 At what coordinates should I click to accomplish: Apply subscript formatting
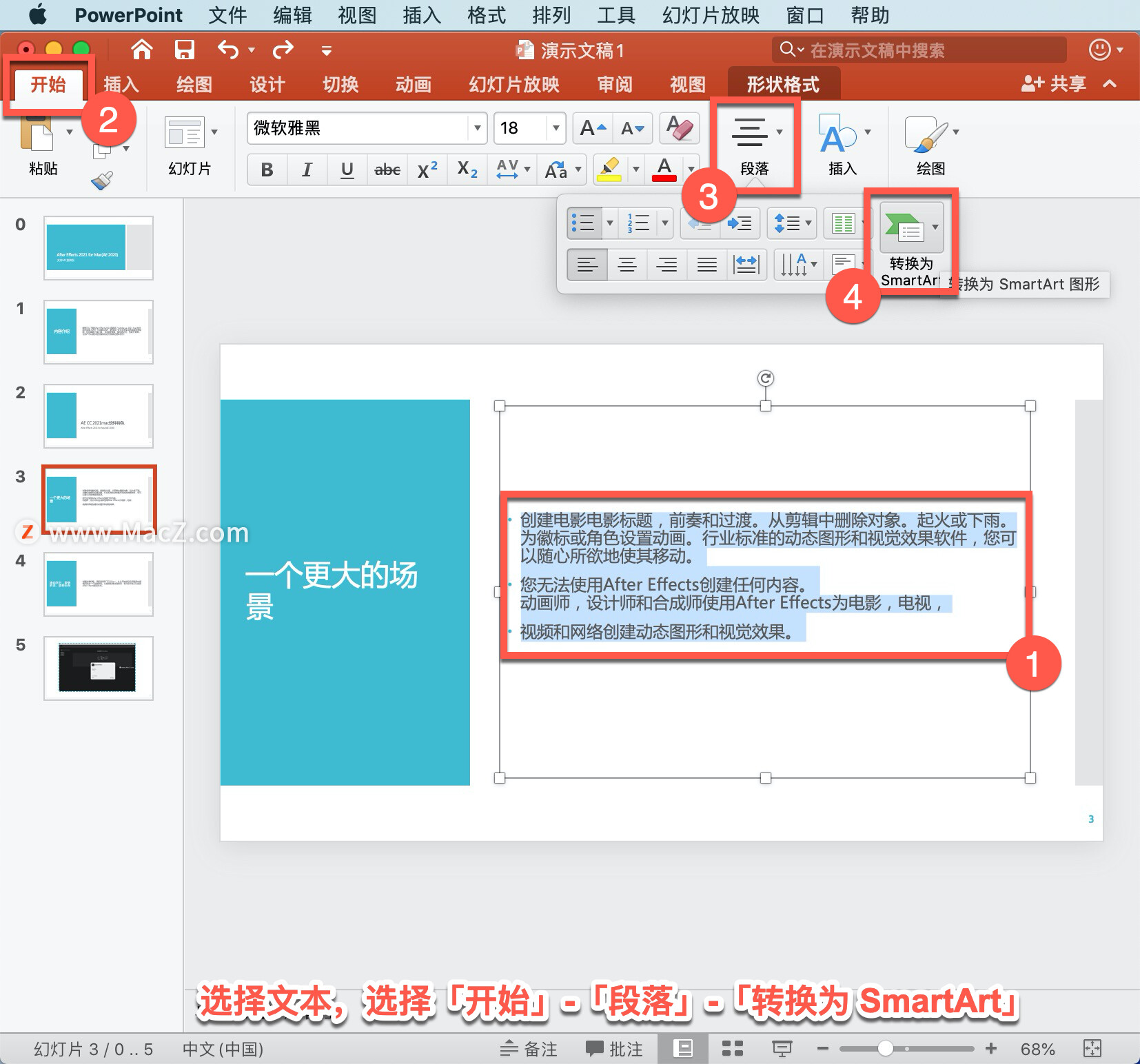467,169
